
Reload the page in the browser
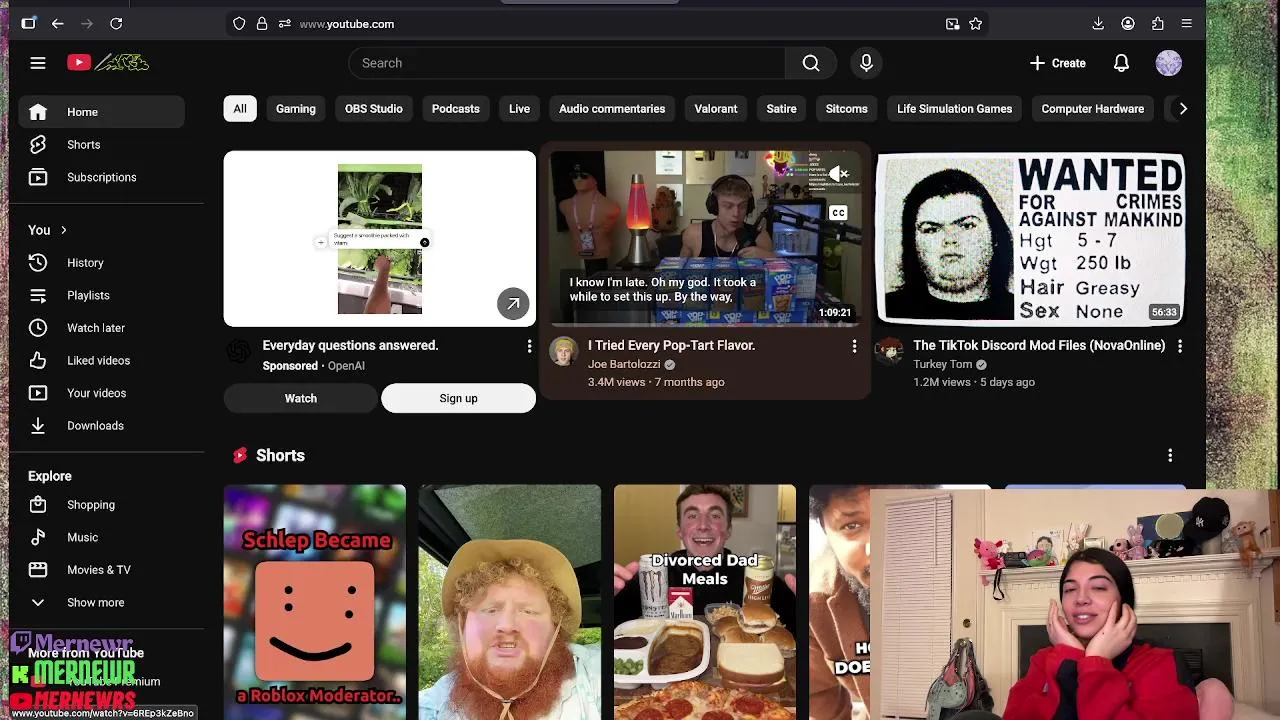pos(116,23)
